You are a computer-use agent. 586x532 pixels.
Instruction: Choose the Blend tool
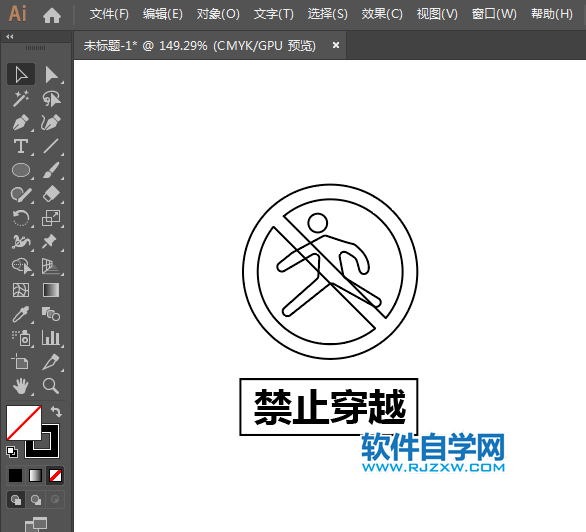(x=51, y=314)
